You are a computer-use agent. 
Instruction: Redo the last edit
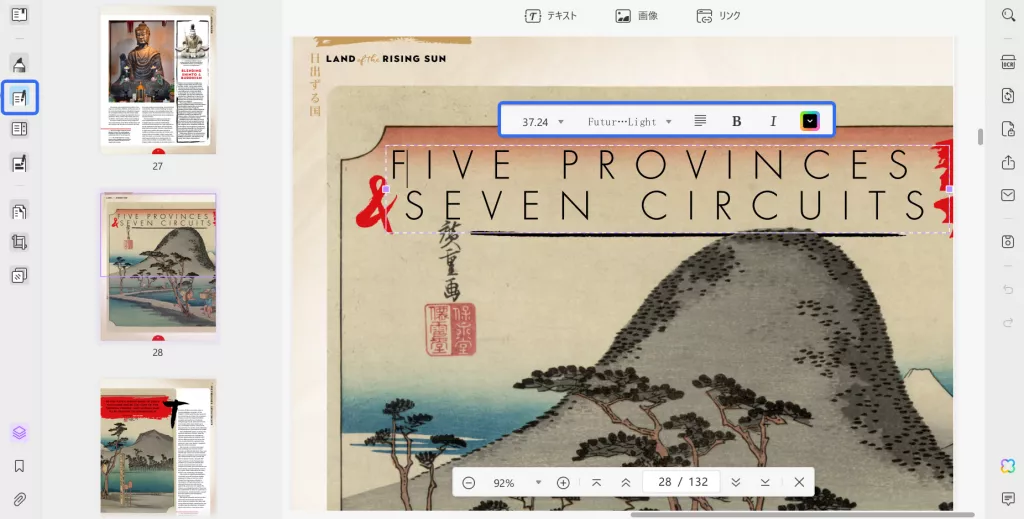coord(1008,322)
